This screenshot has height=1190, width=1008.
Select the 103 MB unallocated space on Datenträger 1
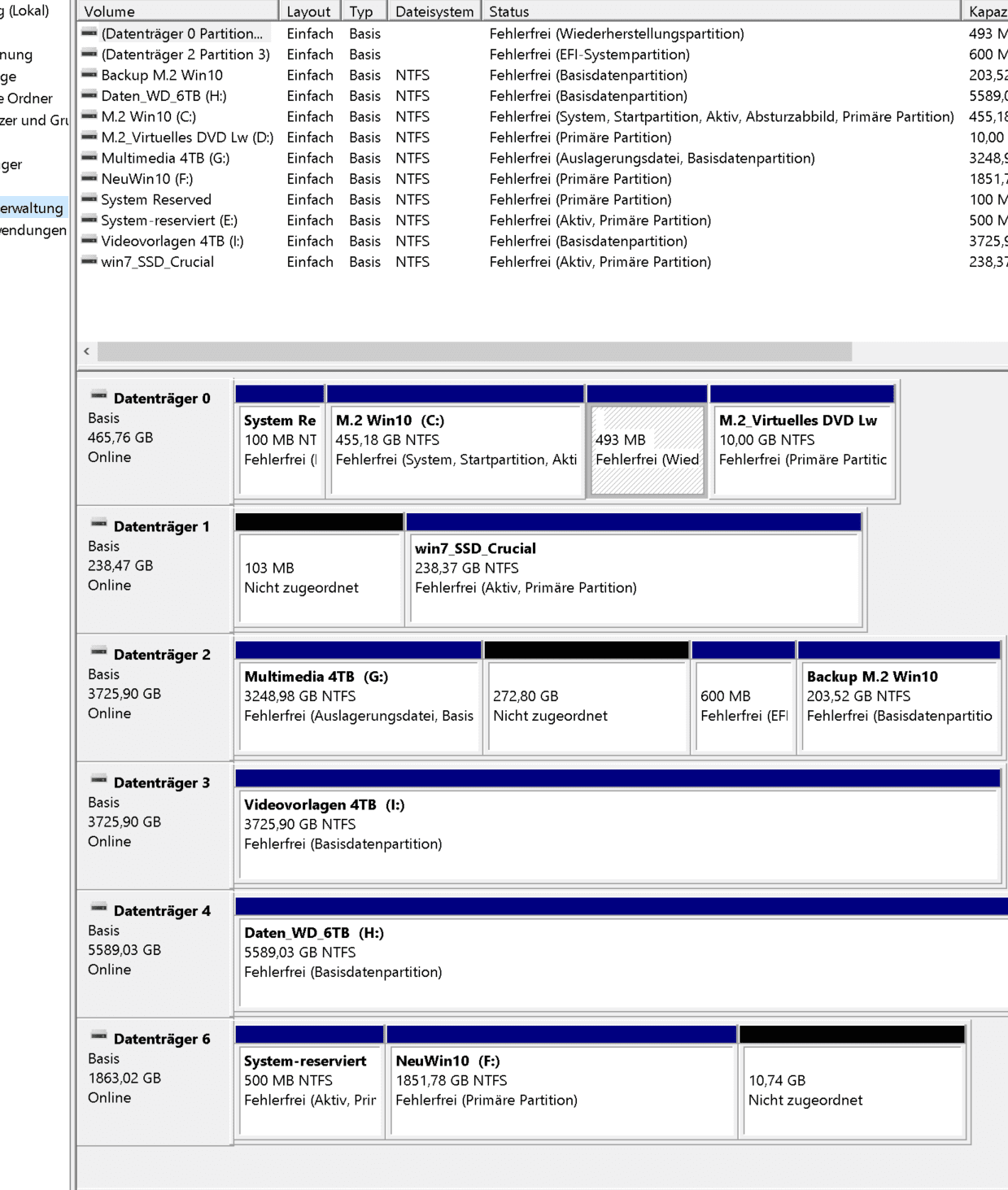(x=320, y=569)
